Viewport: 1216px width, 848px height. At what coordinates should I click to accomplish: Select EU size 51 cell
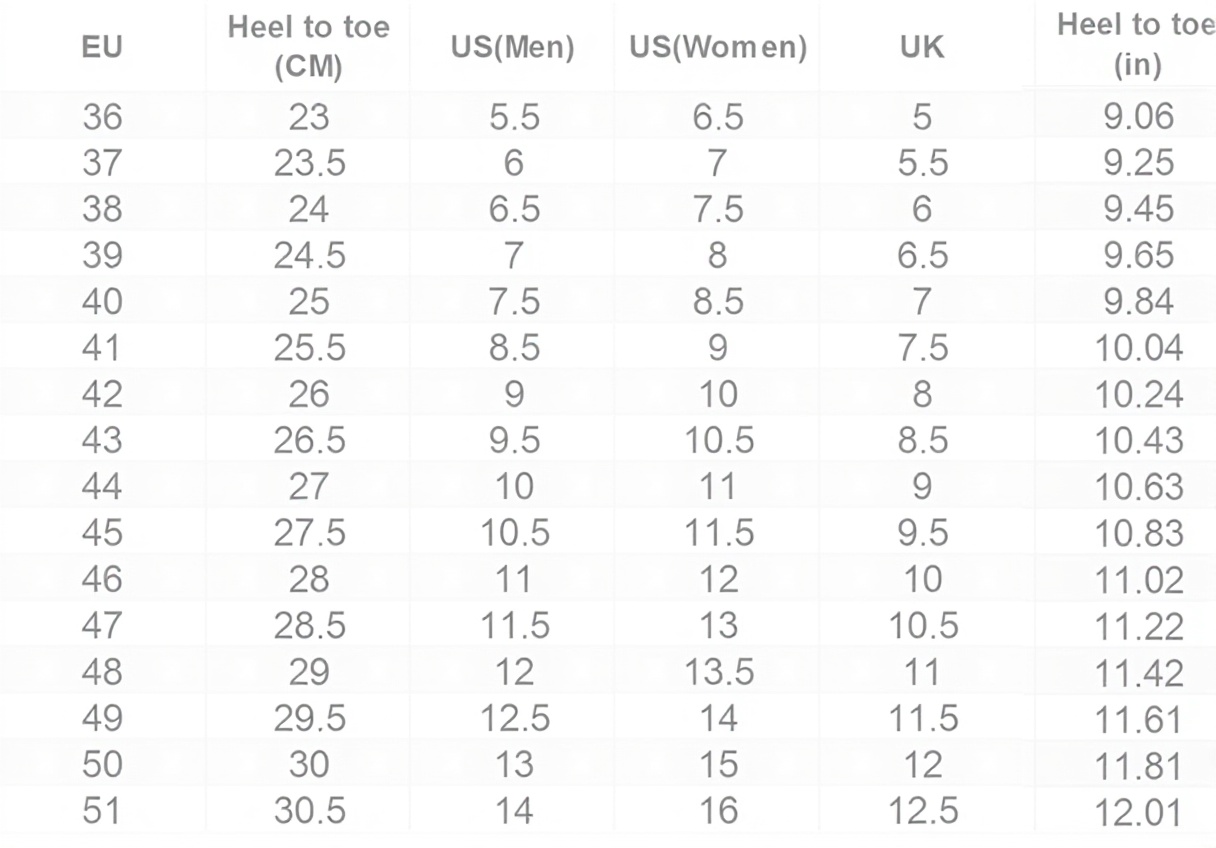(101, 810)
